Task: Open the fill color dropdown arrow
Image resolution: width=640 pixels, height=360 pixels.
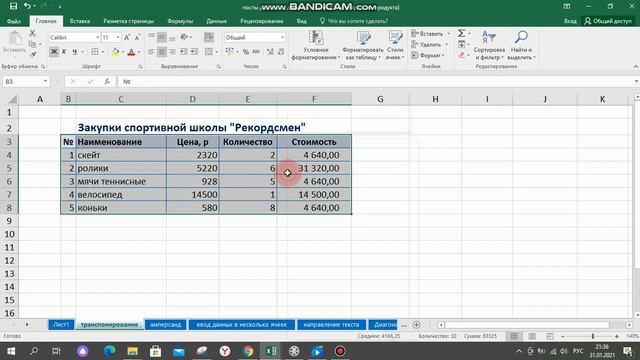Action: click(x=122, y=52)
